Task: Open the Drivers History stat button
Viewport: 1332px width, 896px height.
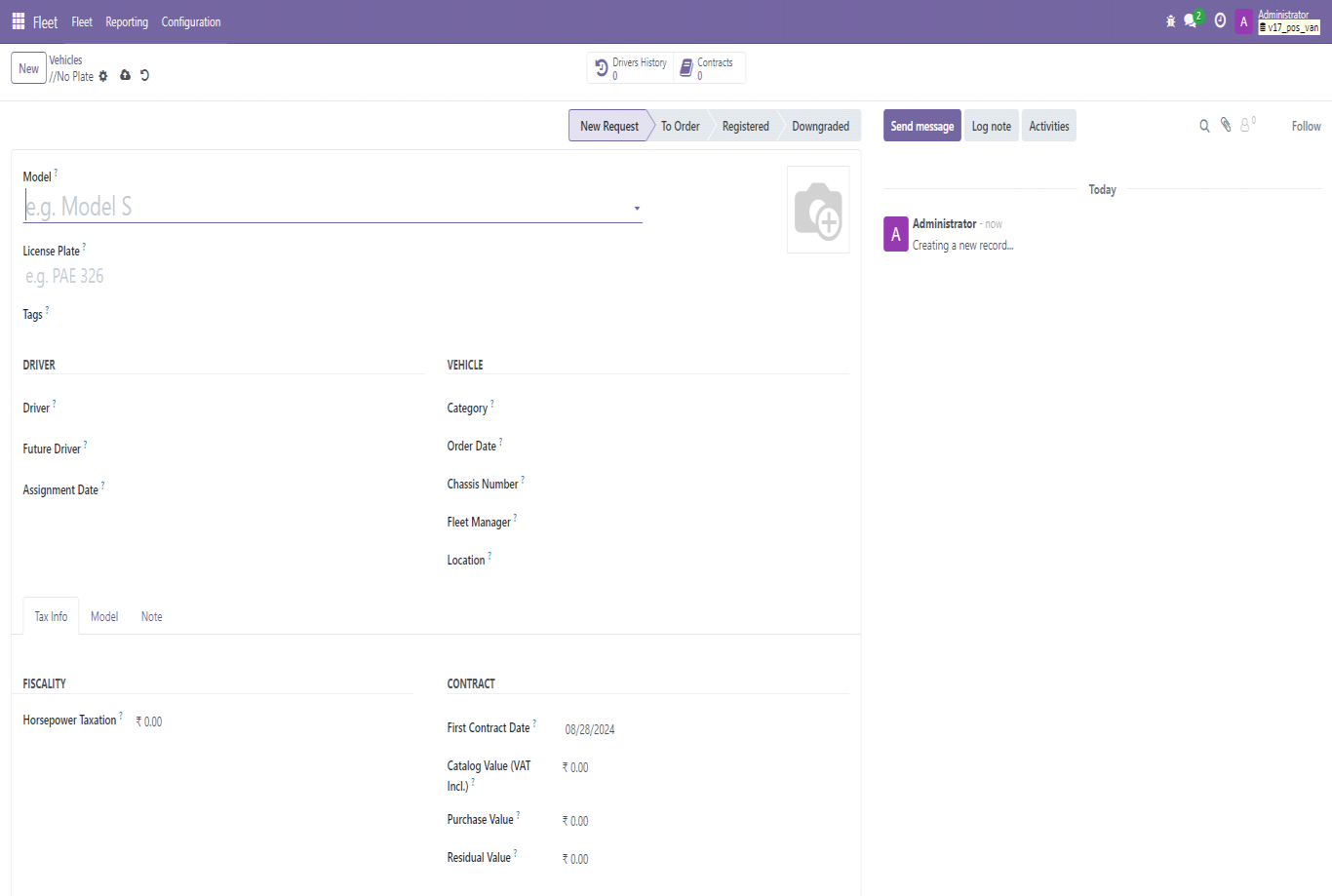Action: click(x=631, y=68)
